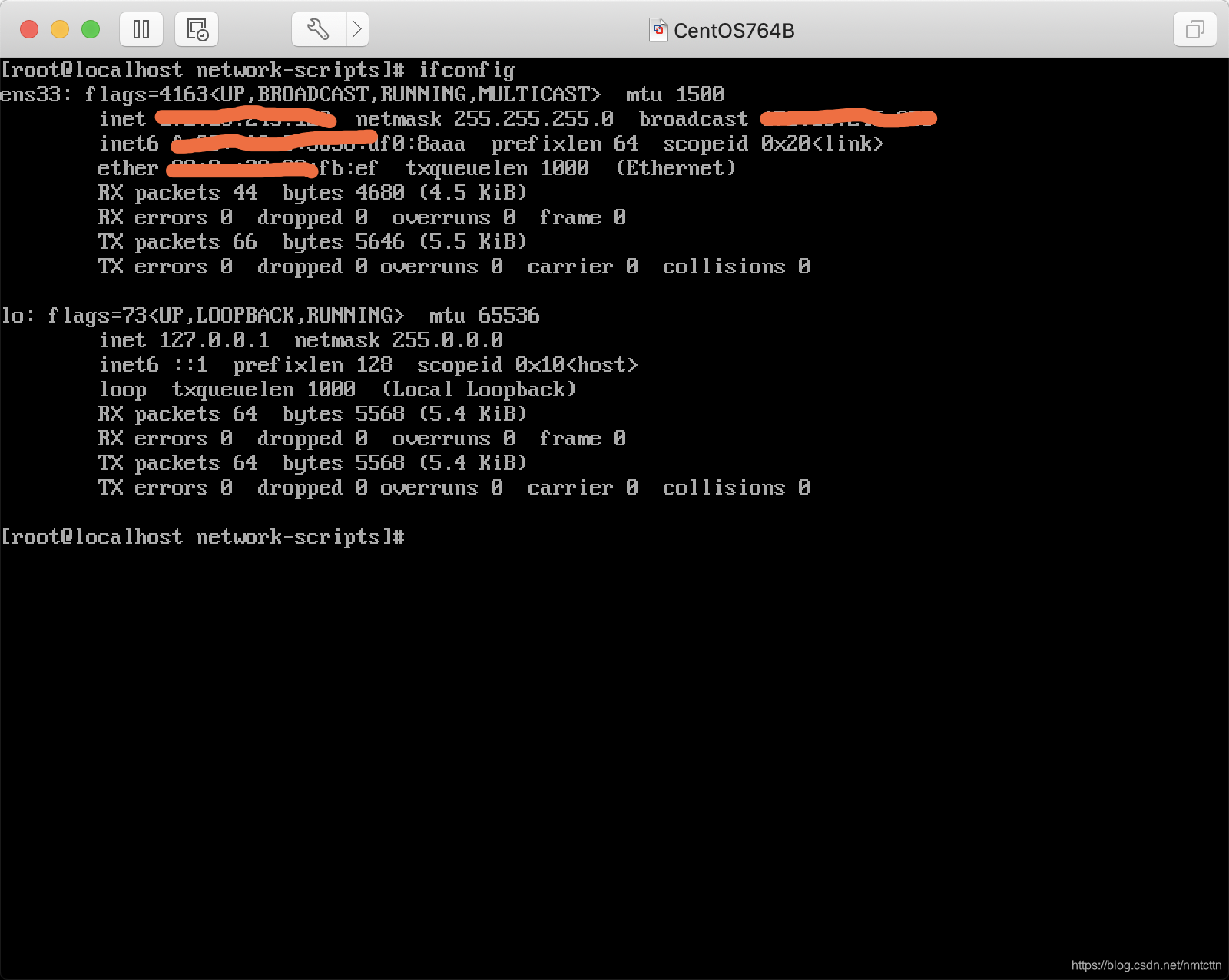Click the loopback address 127.0.0.1

[214, 340]
